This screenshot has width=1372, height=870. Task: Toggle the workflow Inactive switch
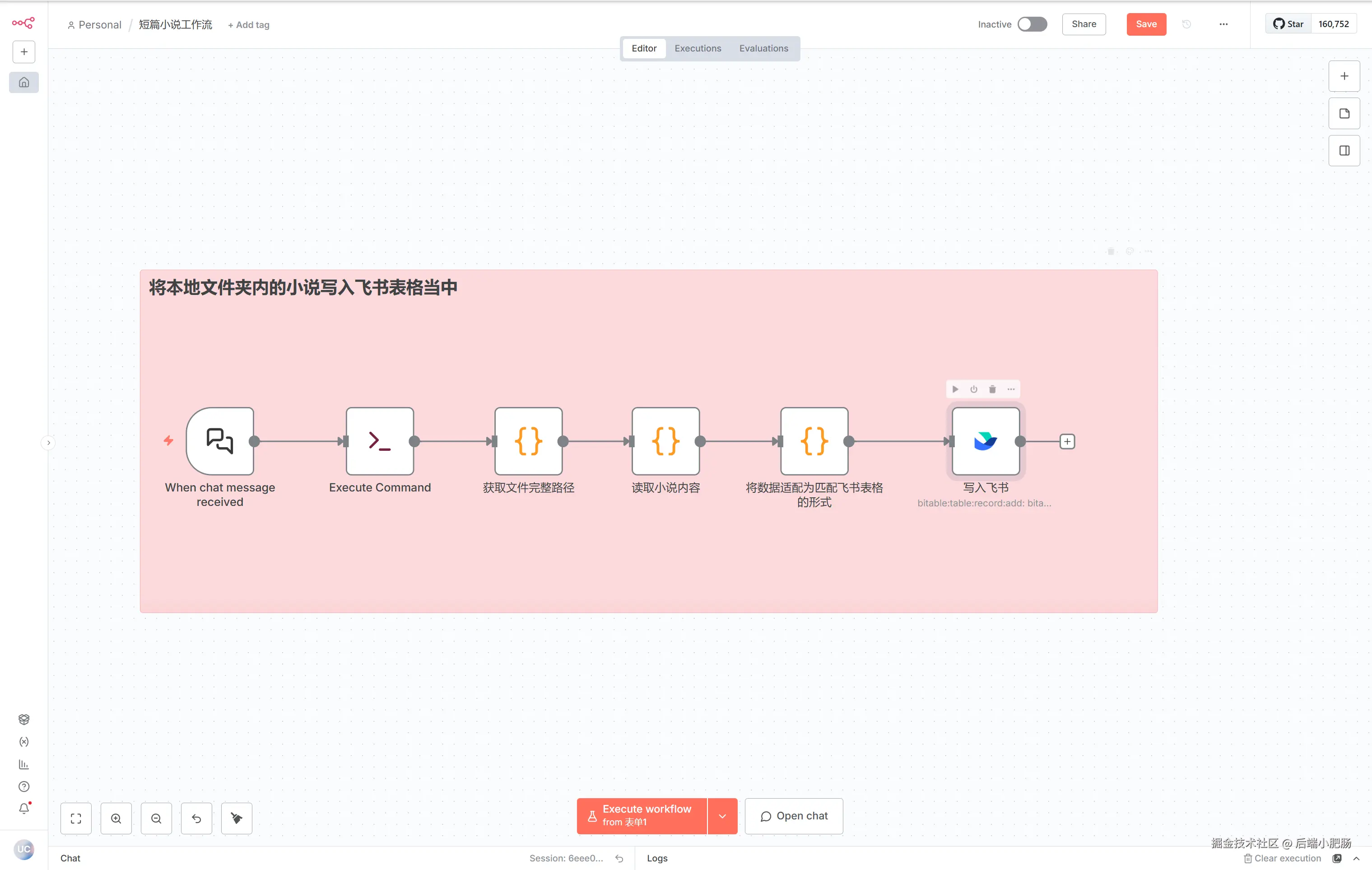pyautogui.click(x=1032, y=24)
